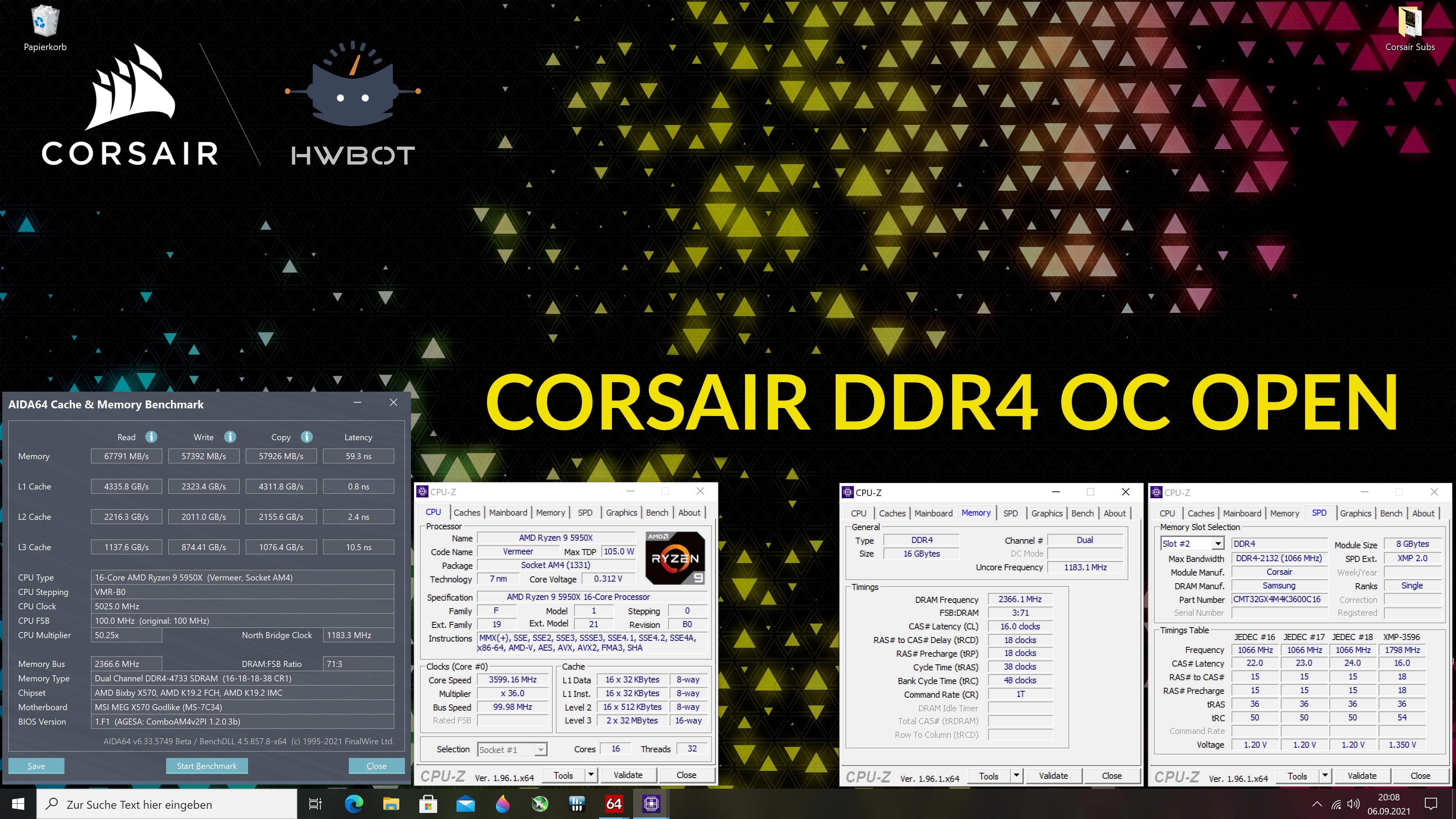
Task: Open the Mail app from the taskbar
Action: 465,804
